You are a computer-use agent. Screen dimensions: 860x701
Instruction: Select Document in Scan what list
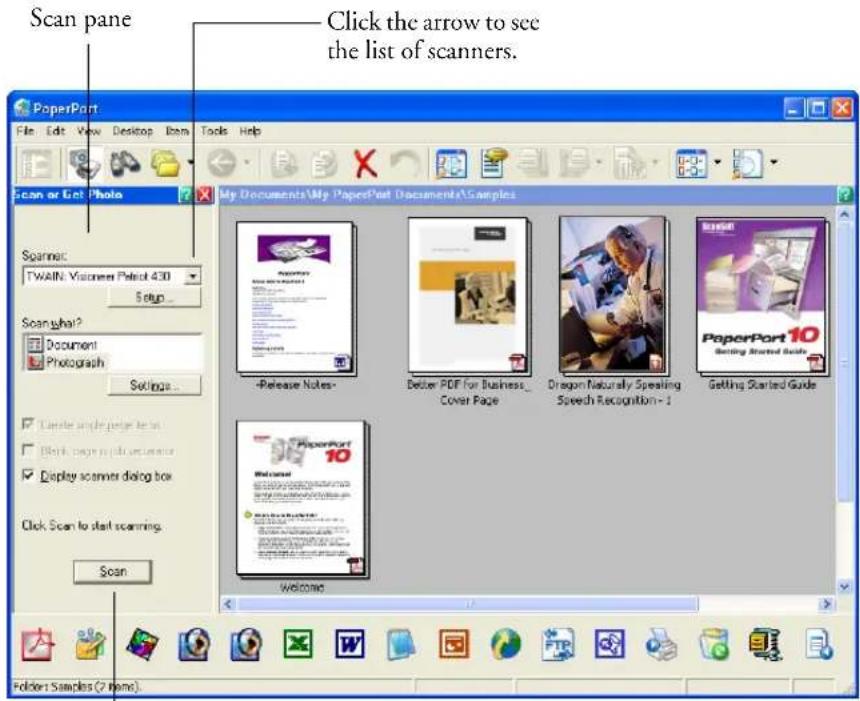click(x=63, y=344)
